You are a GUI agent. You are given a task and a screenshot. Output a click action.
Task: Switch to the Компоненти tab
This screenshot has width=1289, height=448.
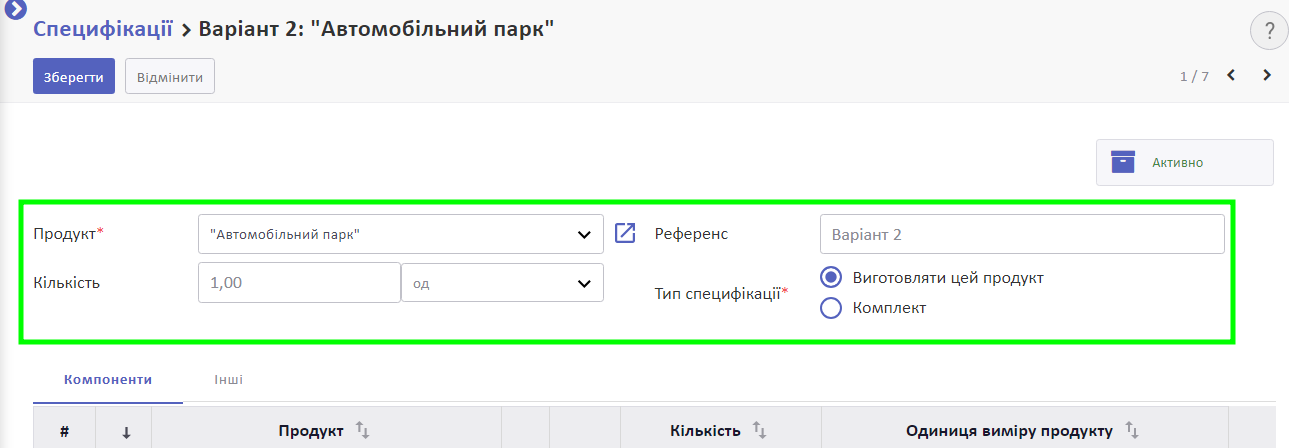click(x=108, y=380)
